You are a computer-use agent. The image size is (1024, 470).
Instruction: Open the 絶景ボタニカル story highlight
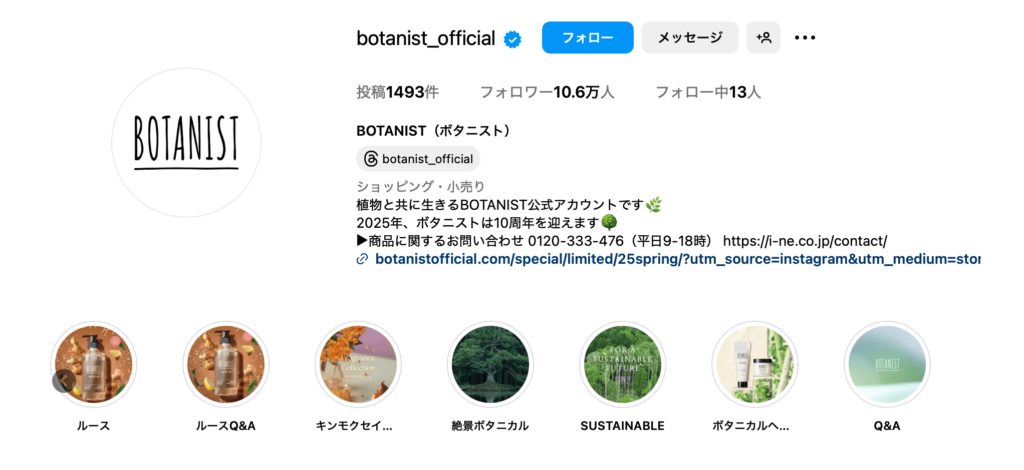coord(490,364)
